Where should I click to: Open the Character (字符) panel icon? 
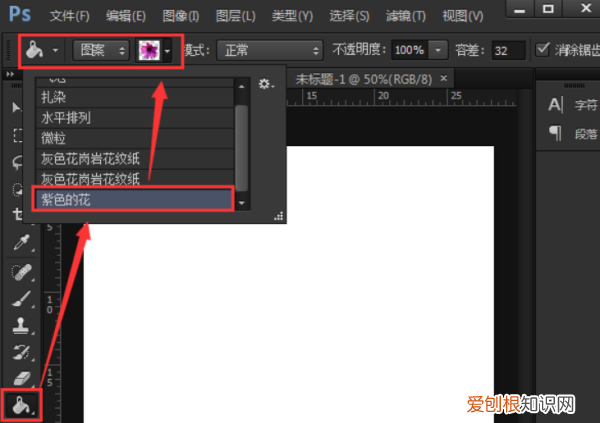coord(556,105)
